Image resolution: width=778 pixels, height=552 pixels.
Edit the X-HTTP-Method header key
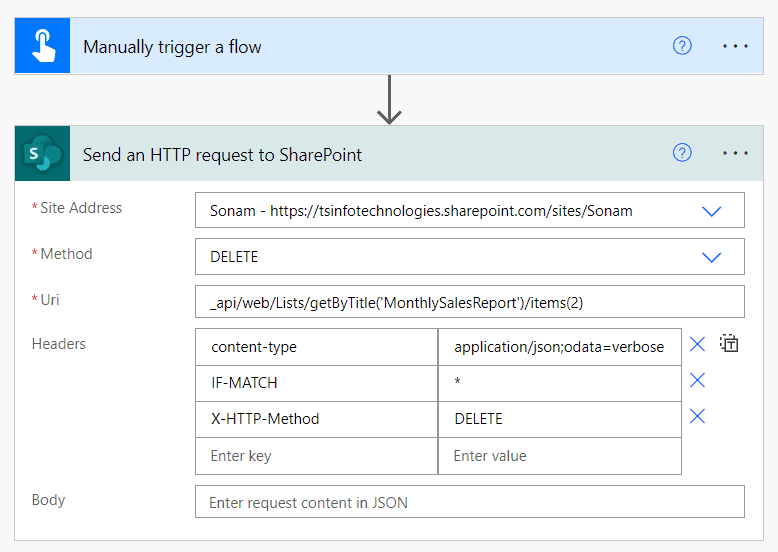pyautogui.click(x=317, y=419)
